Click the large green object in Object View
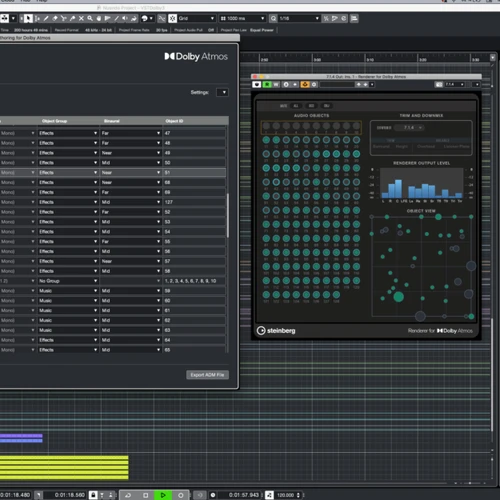This screenshot has width=500, height=500. [x=399, y=297]
